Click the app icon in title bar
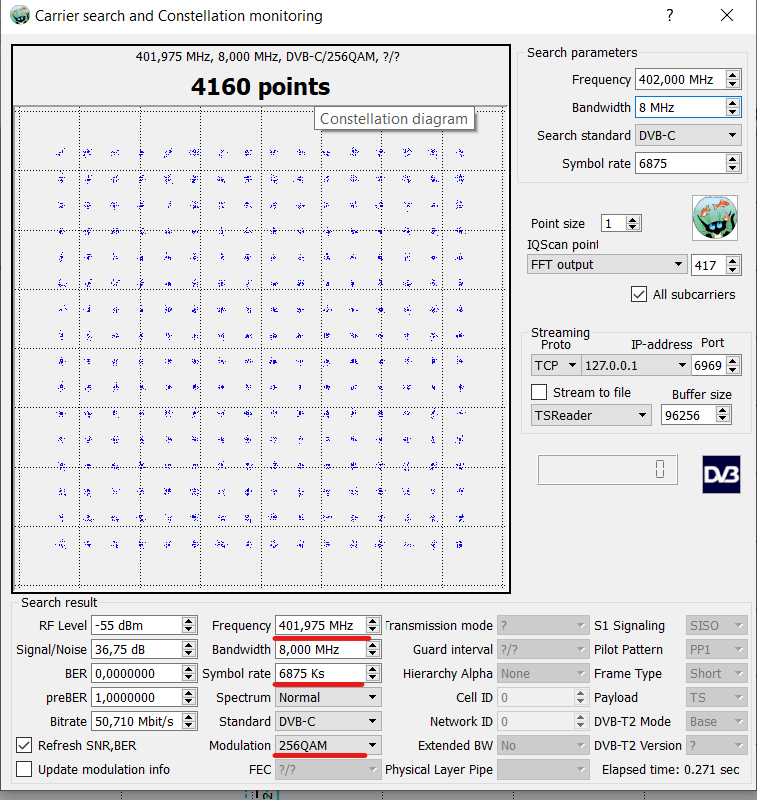 pos(18,16)
